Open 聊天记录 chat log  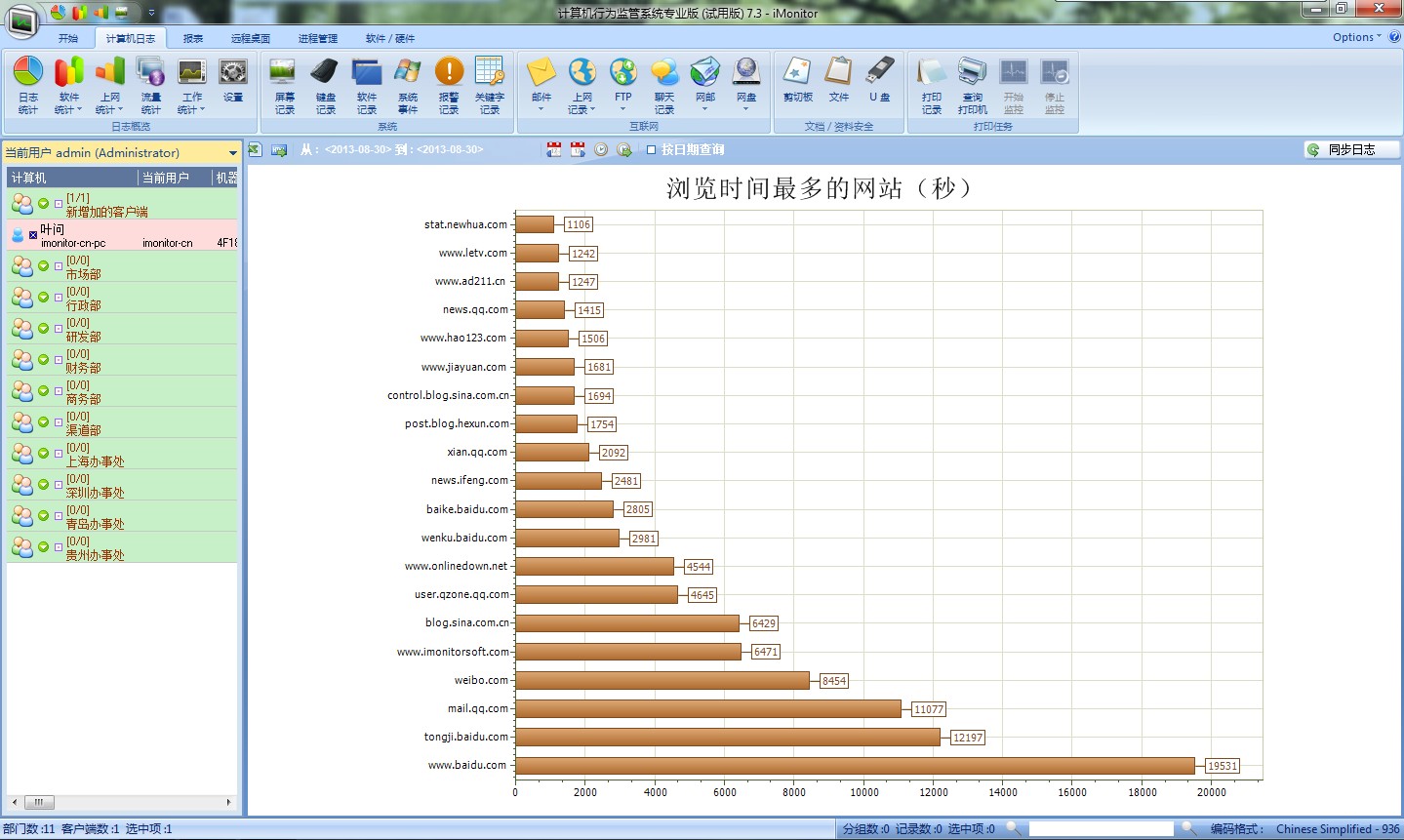[x=663, y=85]
